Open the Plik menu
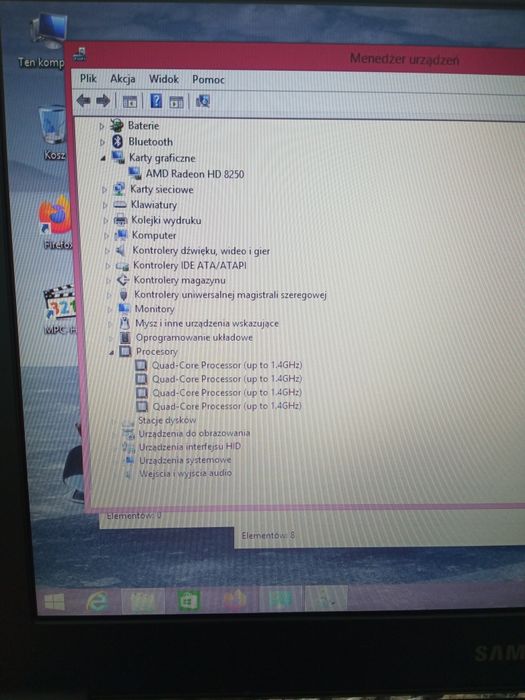Screen dimensions: 525x700 tap(88, 79)
